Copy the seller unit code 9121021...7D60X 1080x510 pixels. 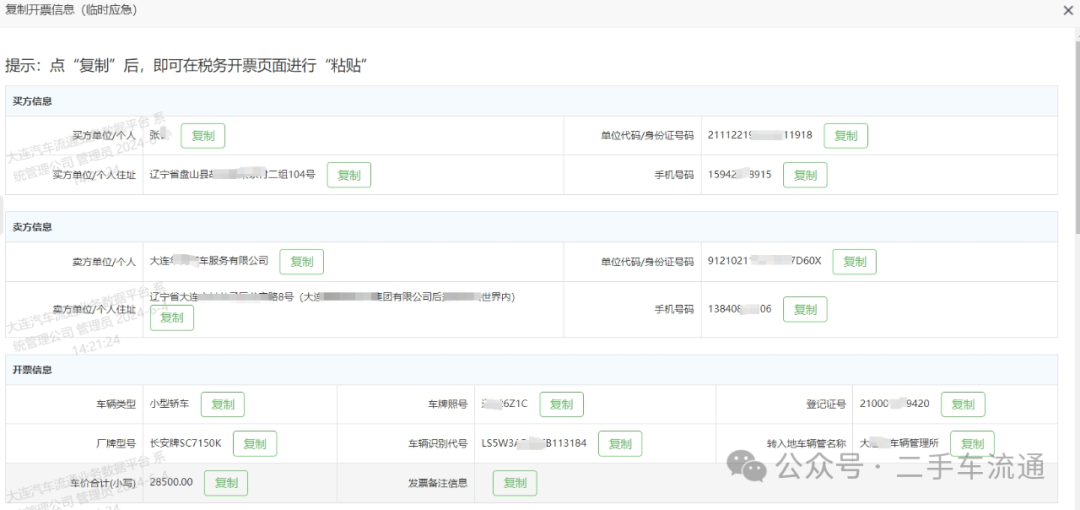pos(854,262)
